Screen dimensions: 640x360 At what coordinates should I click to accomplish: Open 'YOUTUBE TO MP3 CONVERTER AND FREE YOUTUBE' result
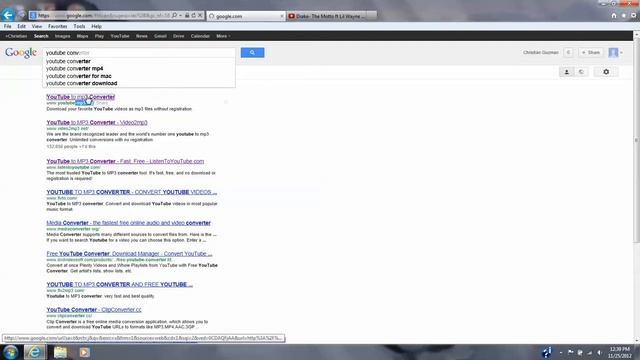click(x=119, y=284)
